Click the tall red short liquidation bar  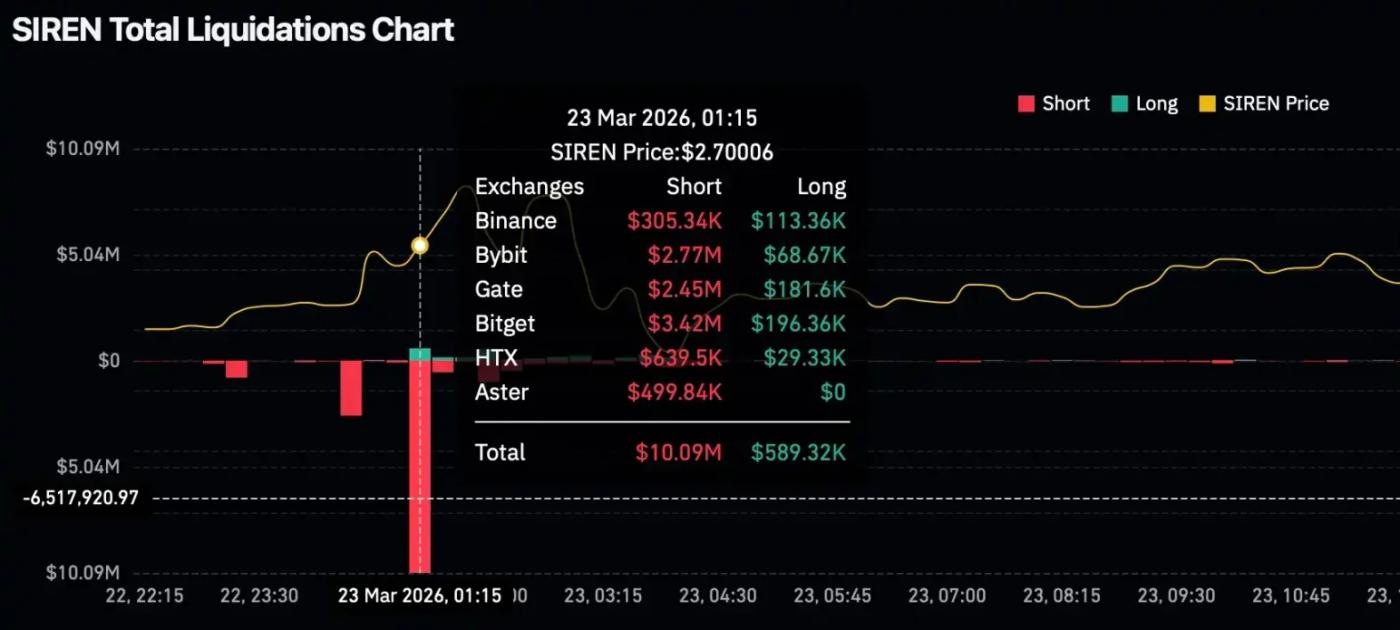point(420,470)
